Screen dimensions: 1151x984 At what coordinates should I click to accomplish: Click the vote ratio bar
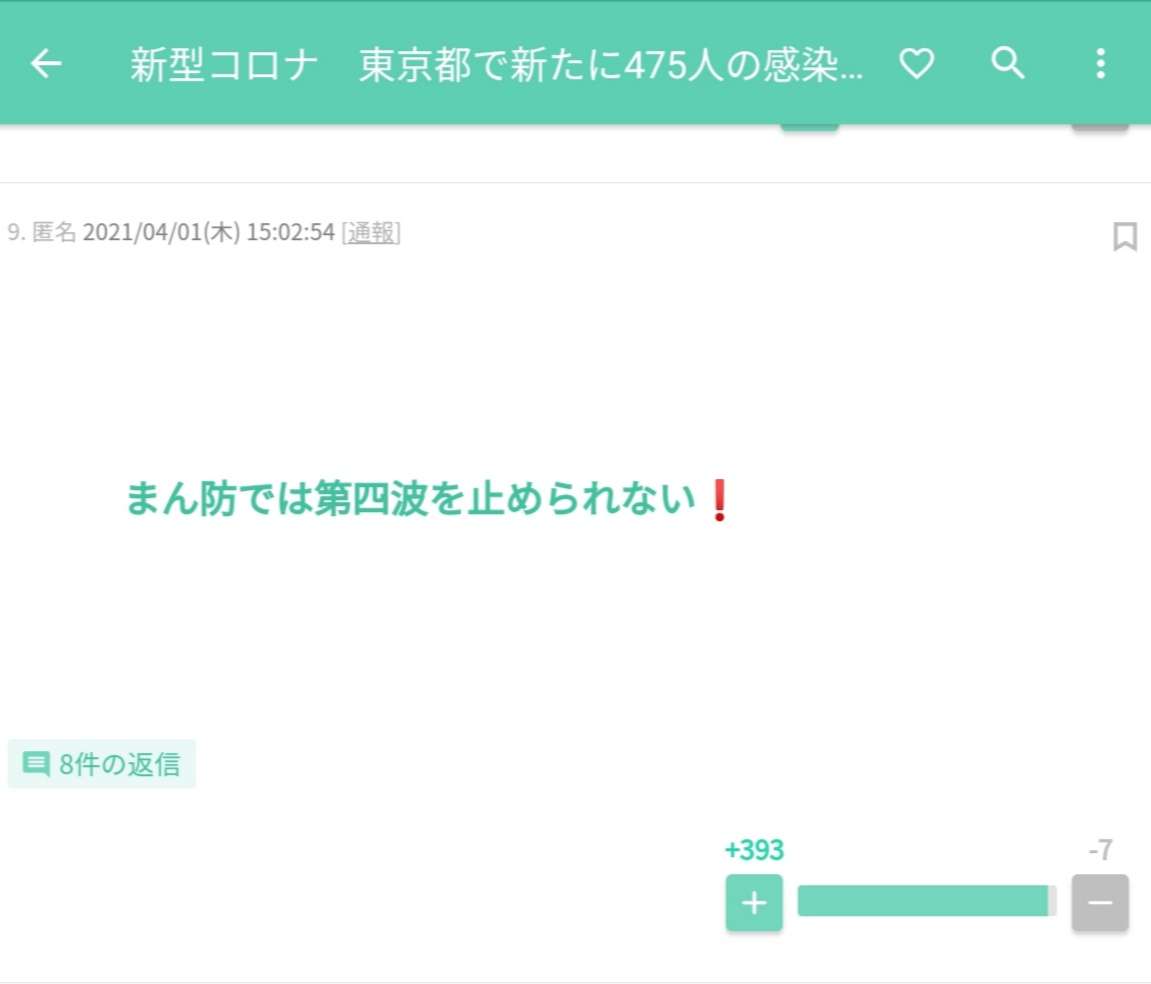pos(927,901)
